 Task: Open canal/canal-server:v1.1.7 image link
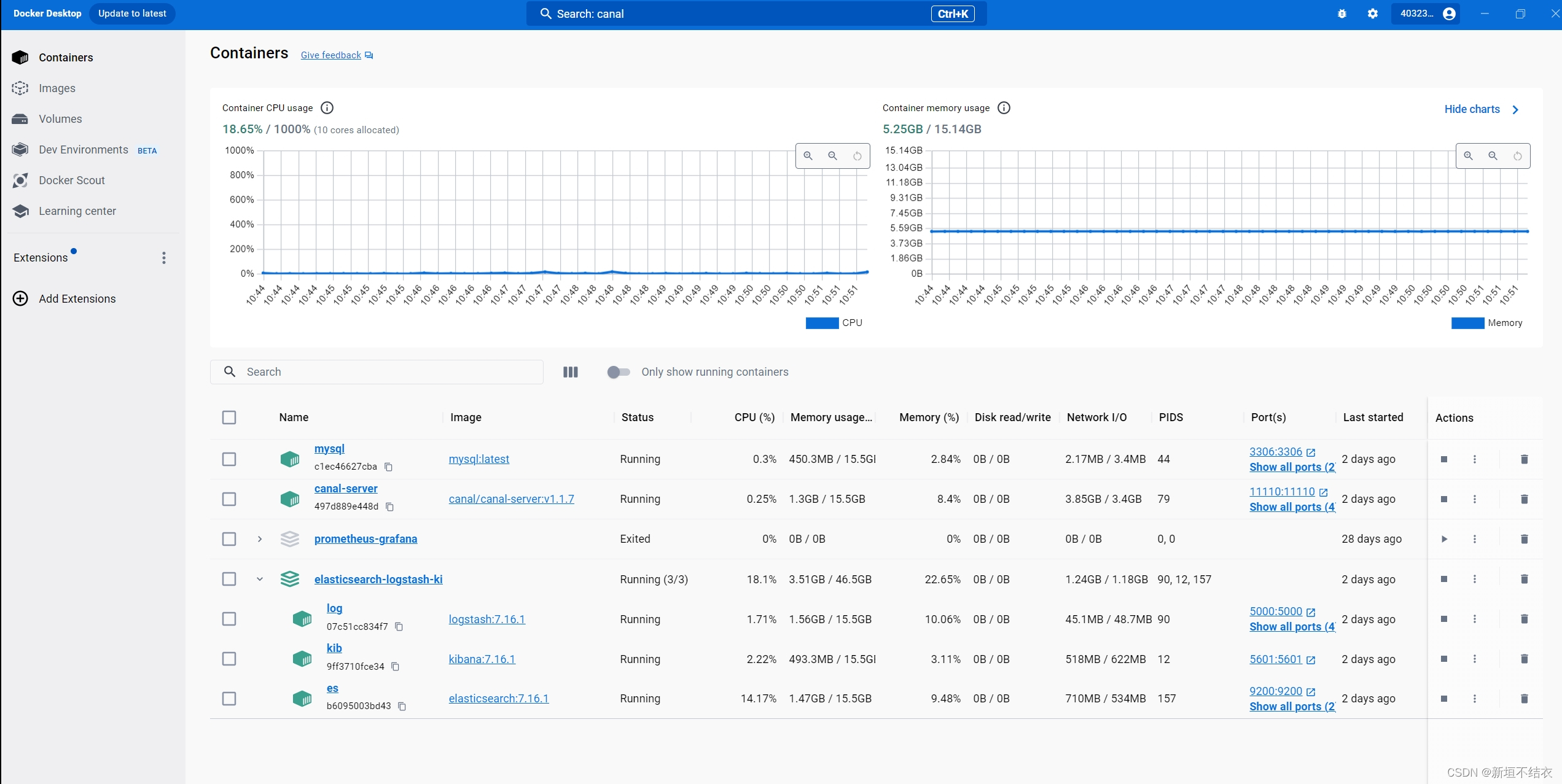point(512,499)
